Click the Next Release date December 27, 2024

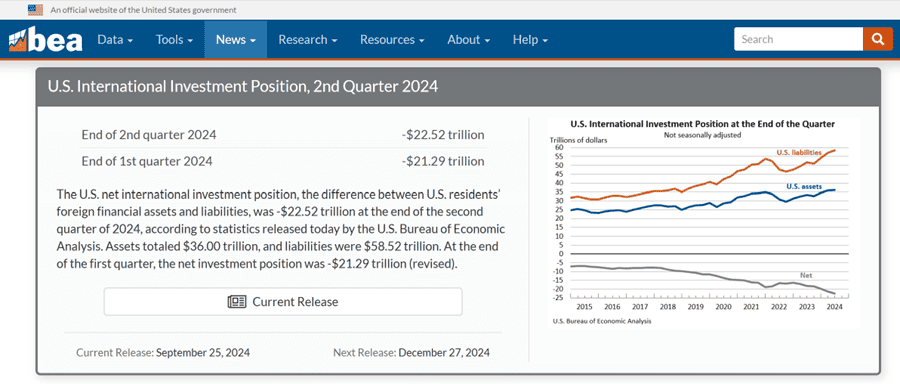444,352
